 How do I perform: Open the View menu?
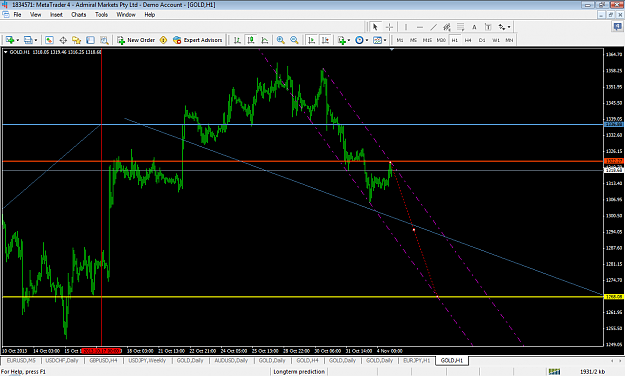(x=35, y=15)
